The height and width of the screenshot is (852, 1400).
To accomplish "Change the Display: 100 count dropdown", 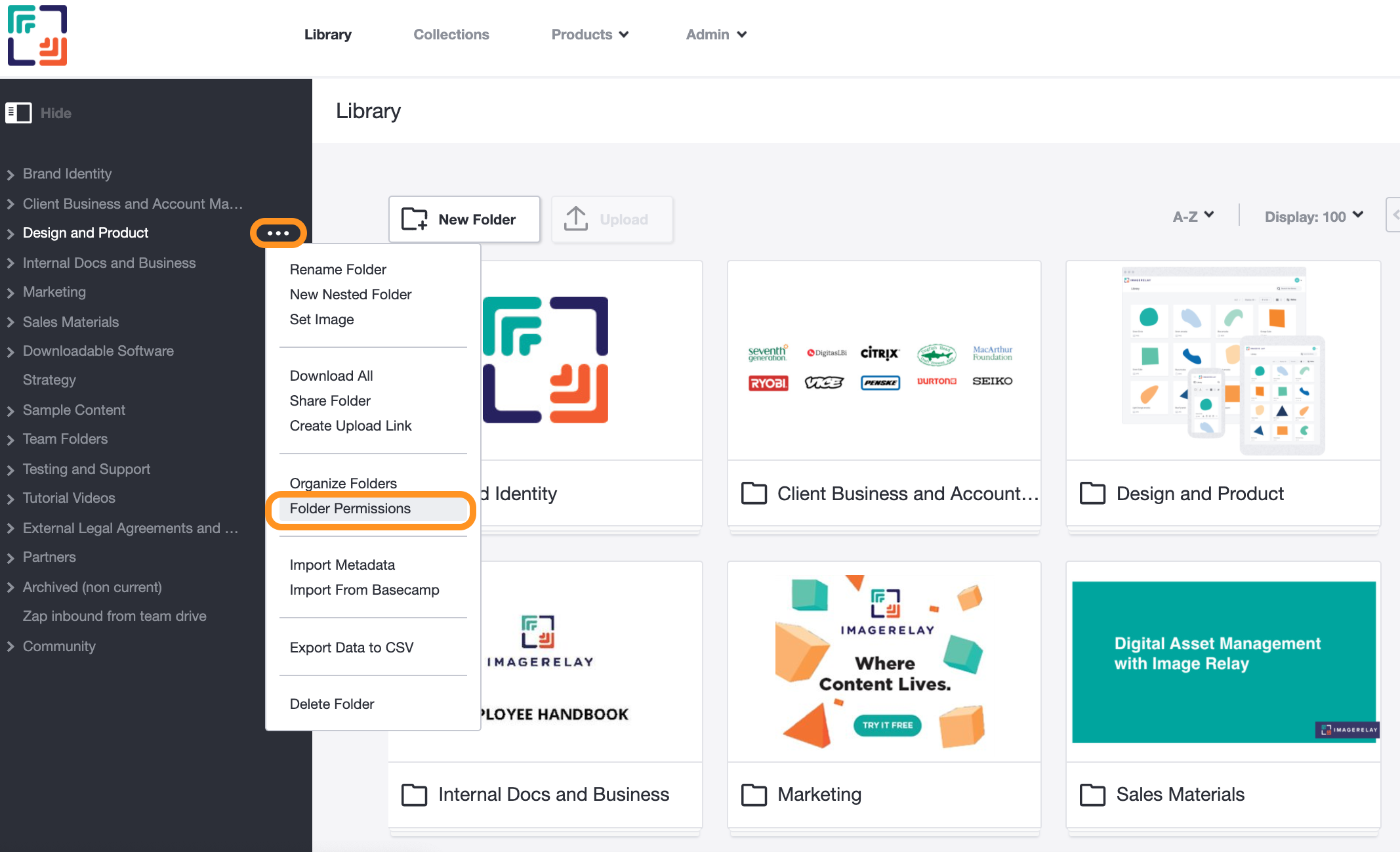I will (1313, 216).
